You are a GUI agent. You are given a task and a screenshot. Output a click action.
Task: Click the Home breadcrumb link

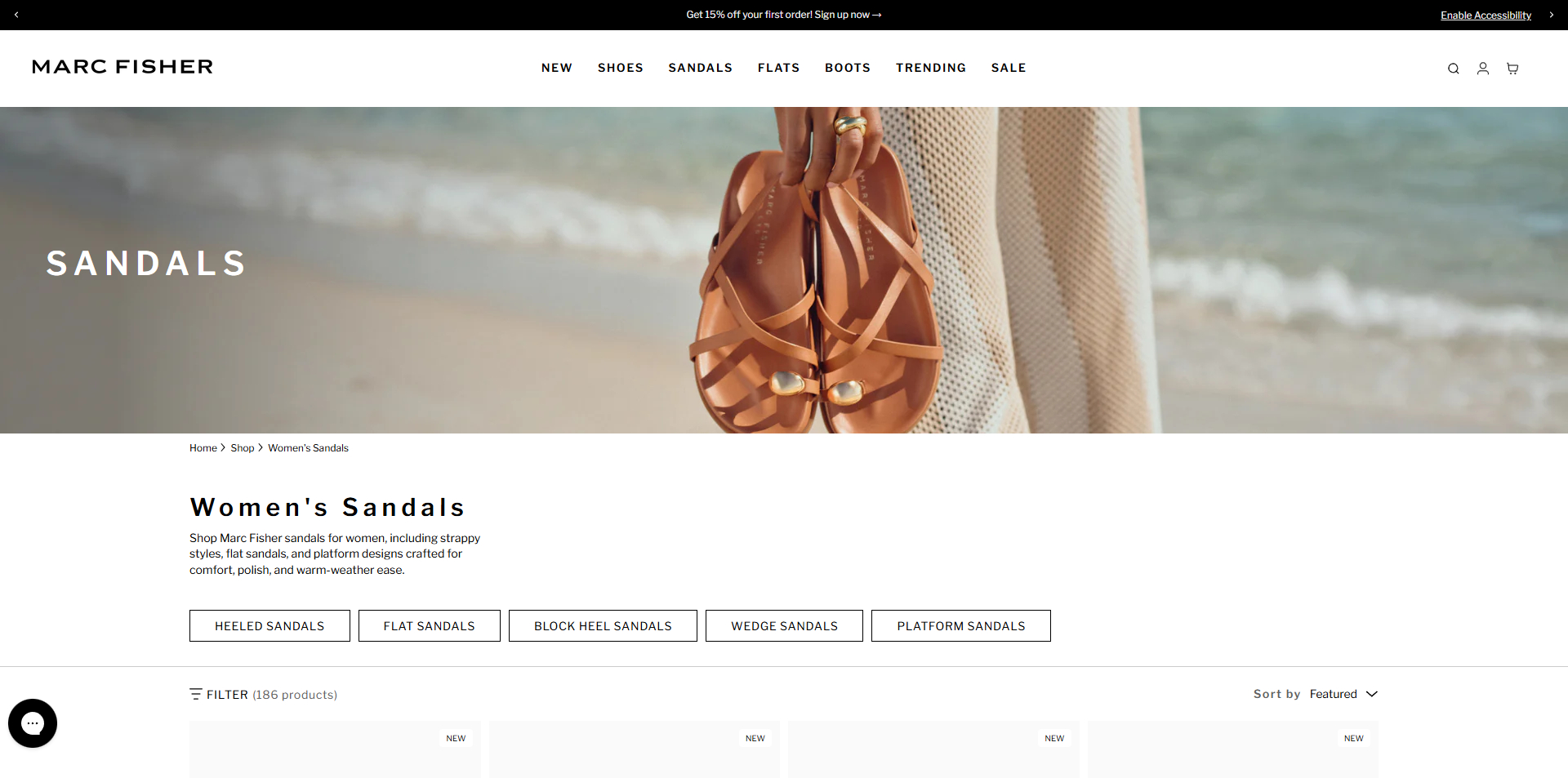tap(203, 448)
